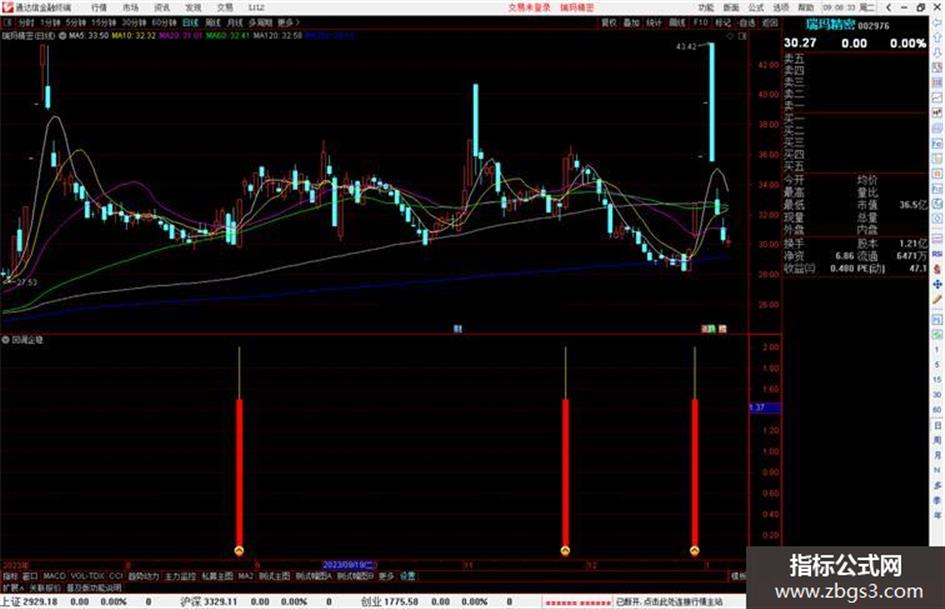Image resolution: width=945 pixels, height=609 pixels.
Task: Click the 复权 toolbar button
Action: pos(609,22)
